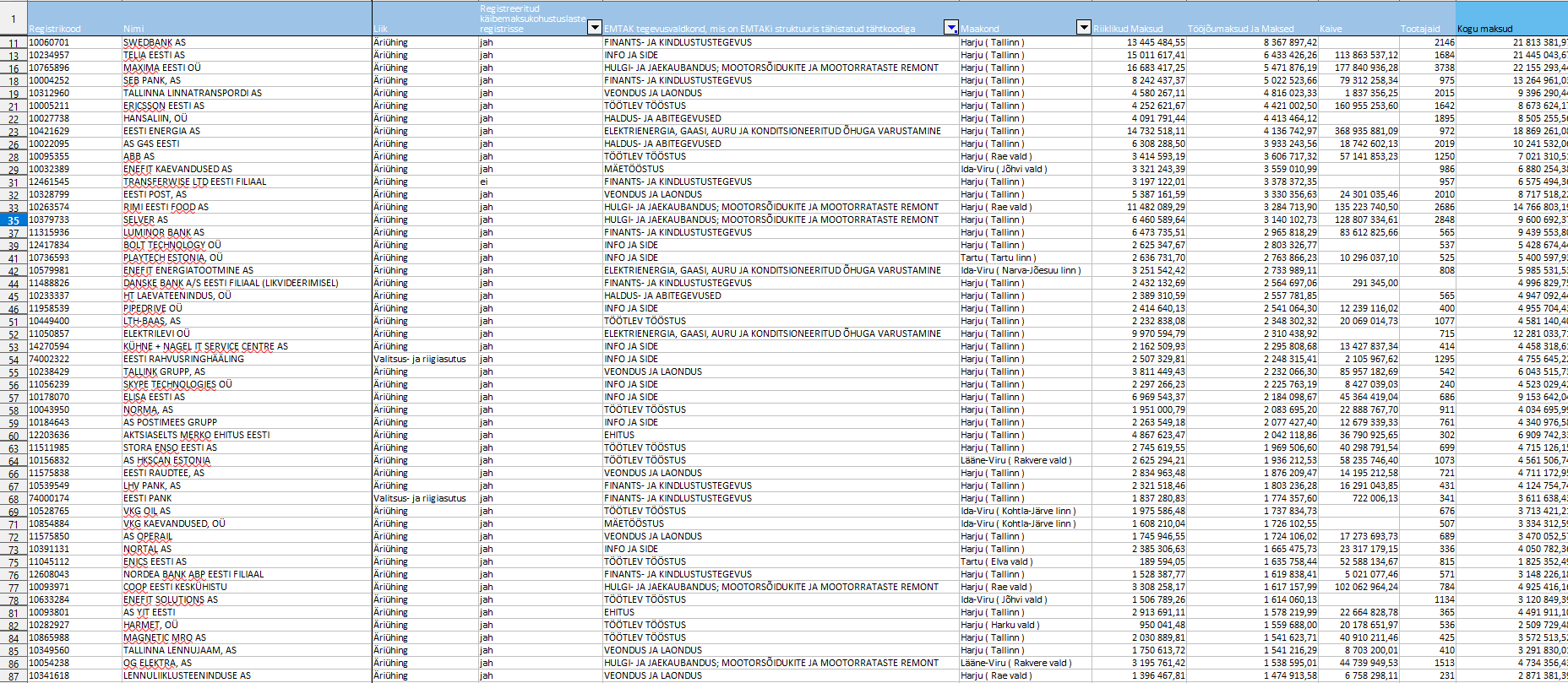Click row header number 86
This screenshot has width=1568, height=683.
click(x=14, y=664)
